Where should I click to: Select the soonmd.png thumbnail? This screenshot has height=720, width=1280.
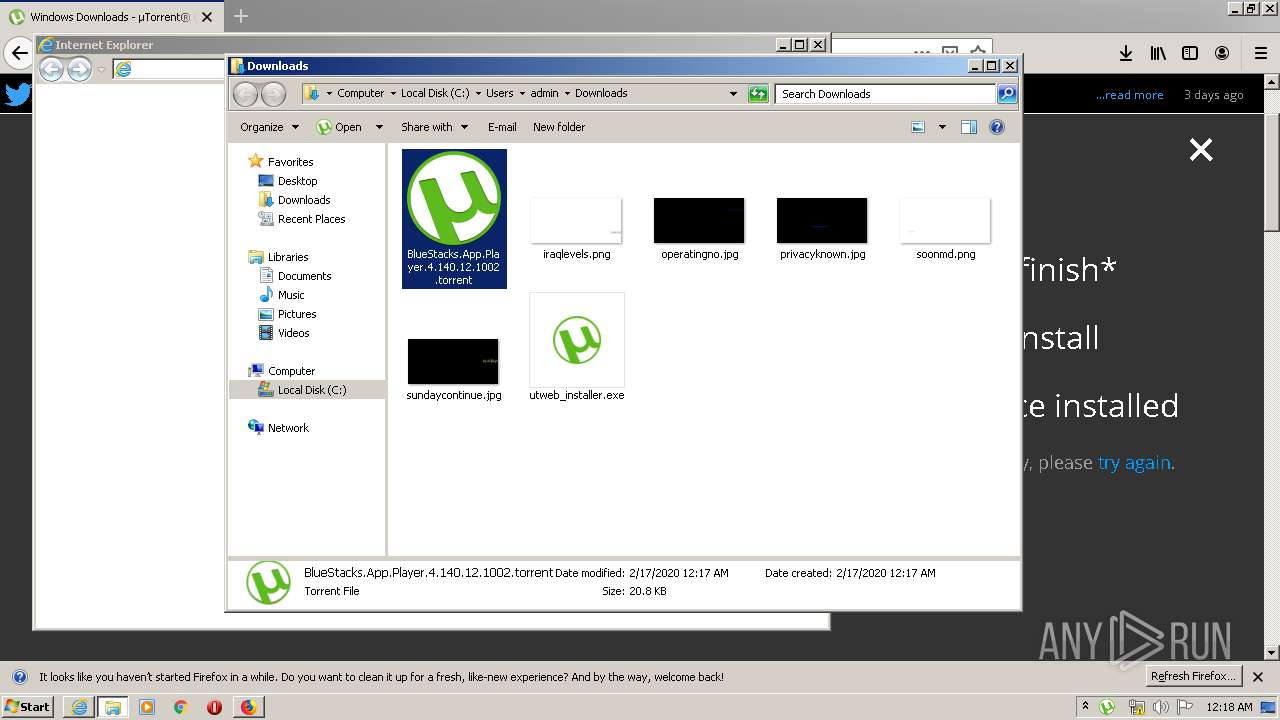pos(945,220)
